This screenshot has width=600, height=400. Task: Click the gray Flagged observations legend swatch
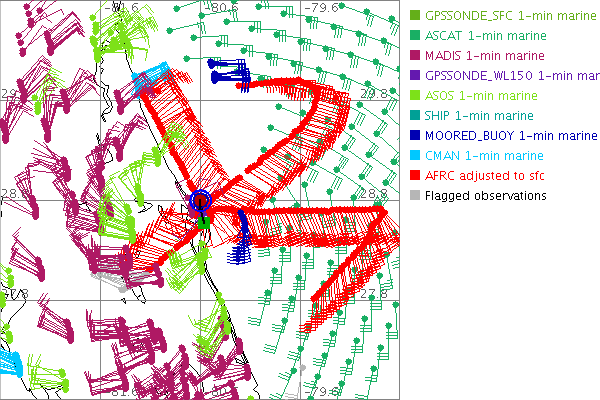pyautogui.click(x=415, y=195)
